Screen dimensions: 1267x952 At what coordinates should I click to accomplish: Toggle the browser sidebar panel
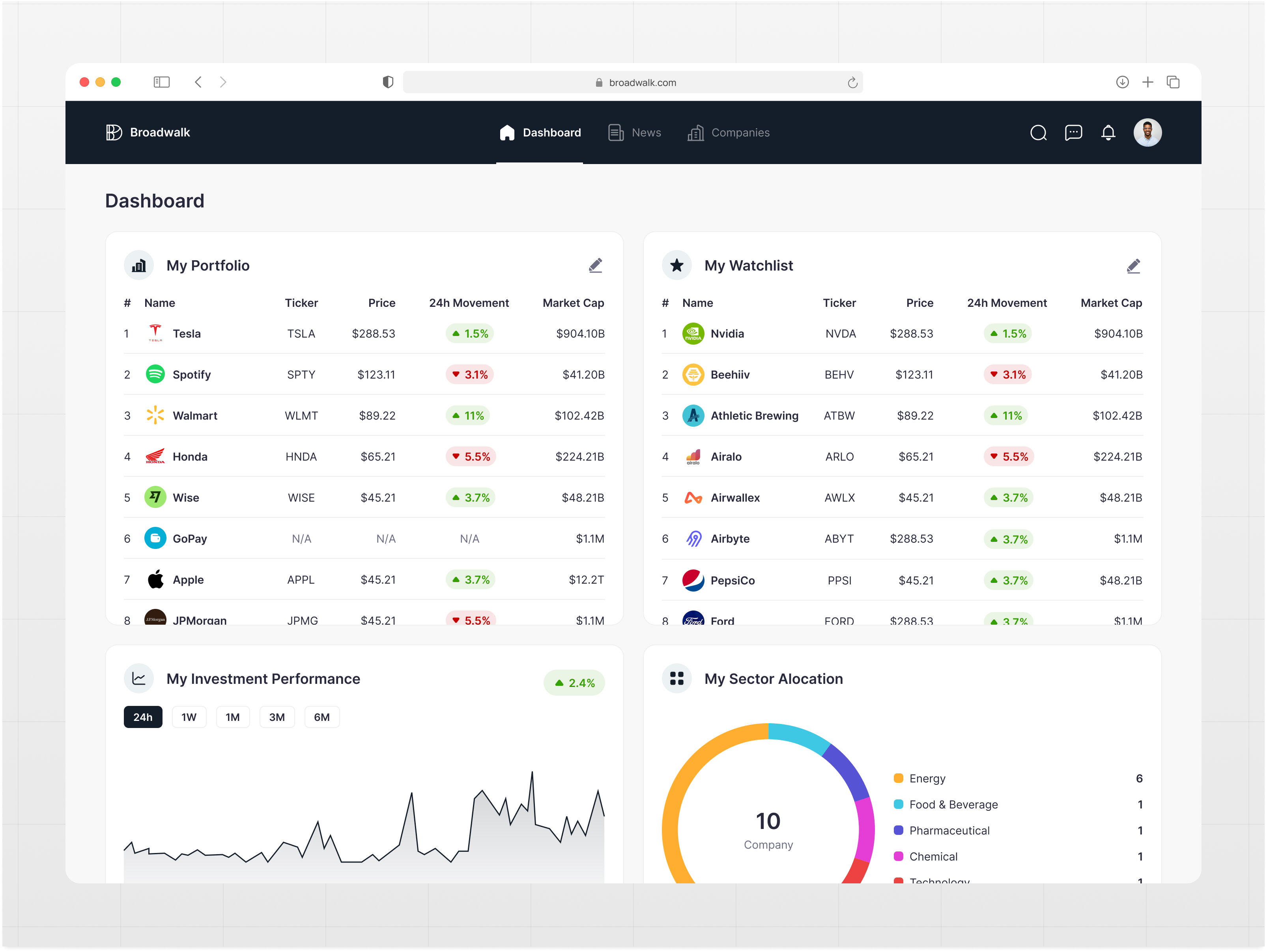pos(161,82)
